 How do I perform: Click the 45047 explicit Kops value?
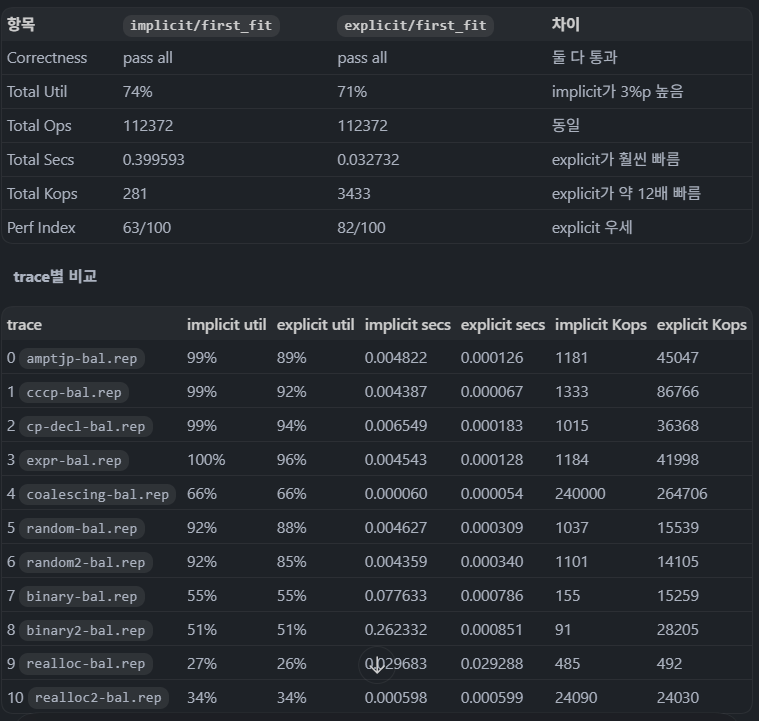[x=678, y=358]
